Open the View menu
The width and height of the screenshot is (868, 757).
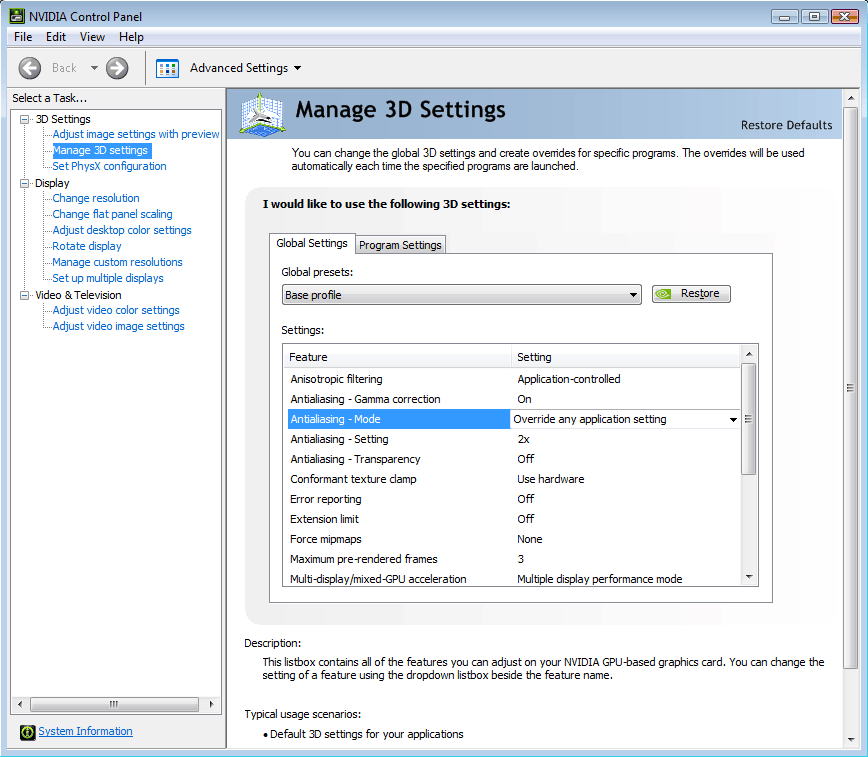click(x=92, y=37)
